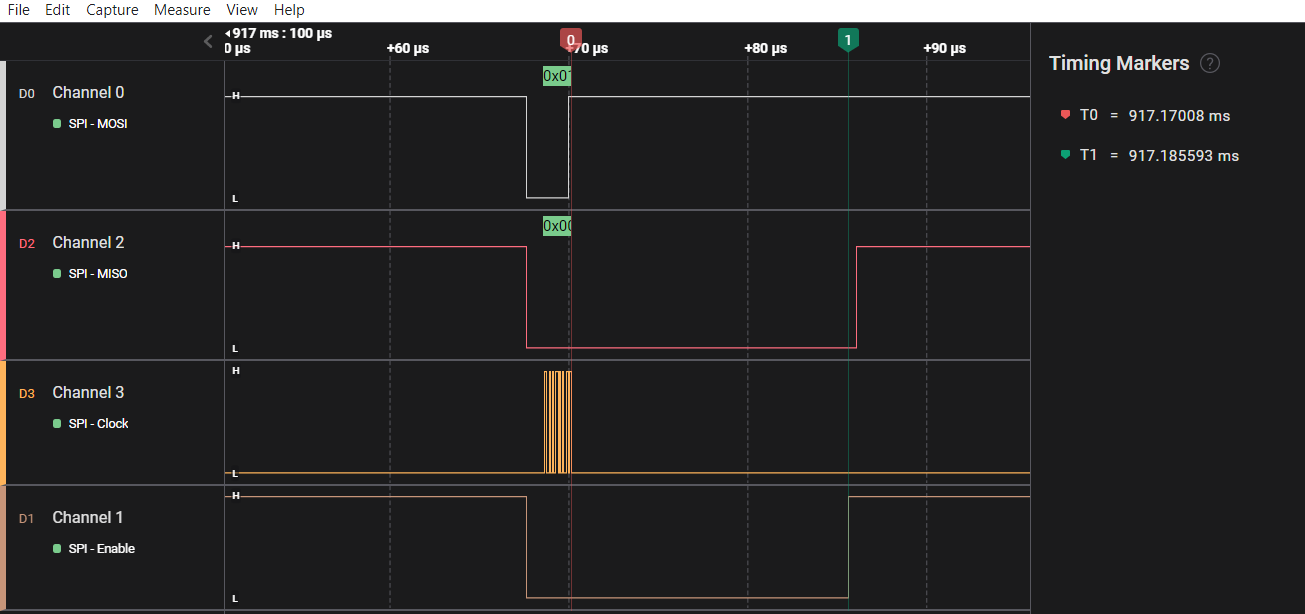
Task: Click the SPI - MOSI analyzer tag
Action: [91, 124]
